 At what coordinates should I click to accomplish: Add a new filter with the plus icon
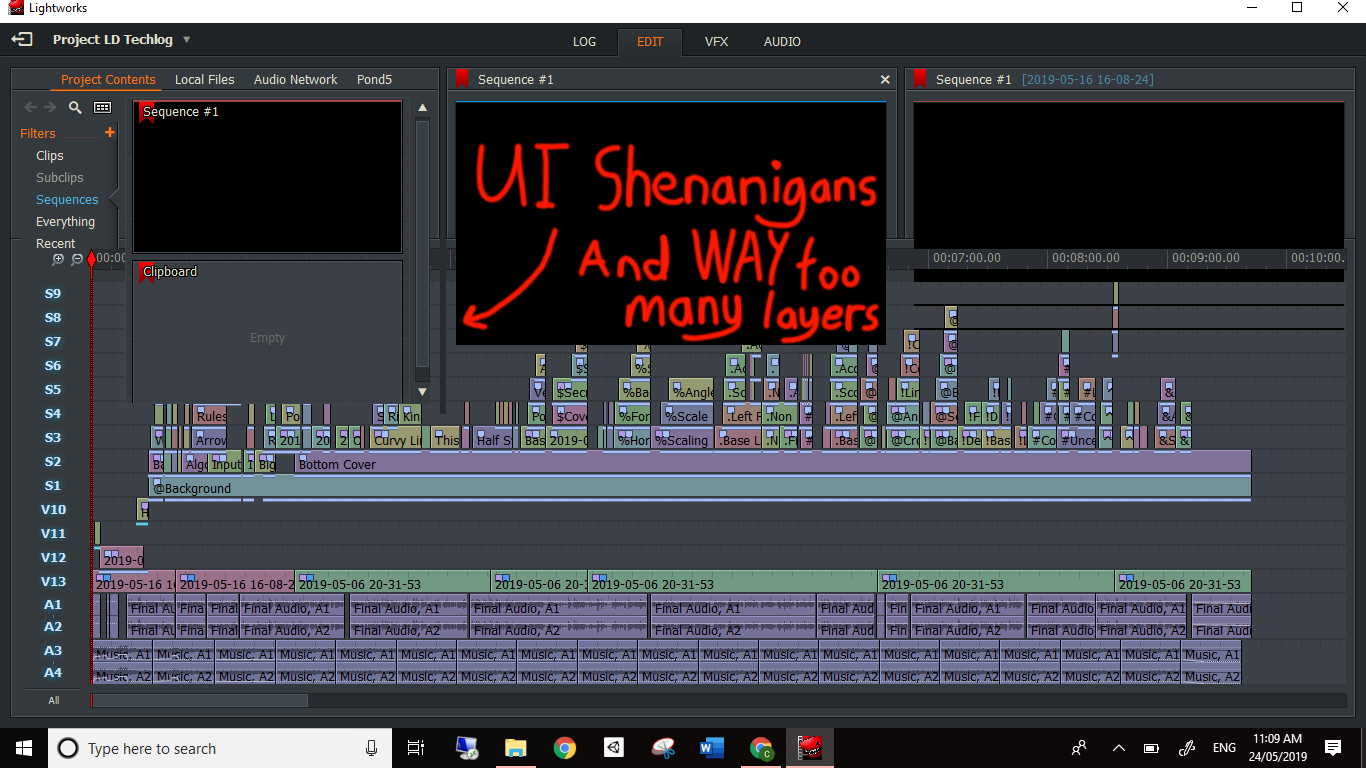click(110, 132)
